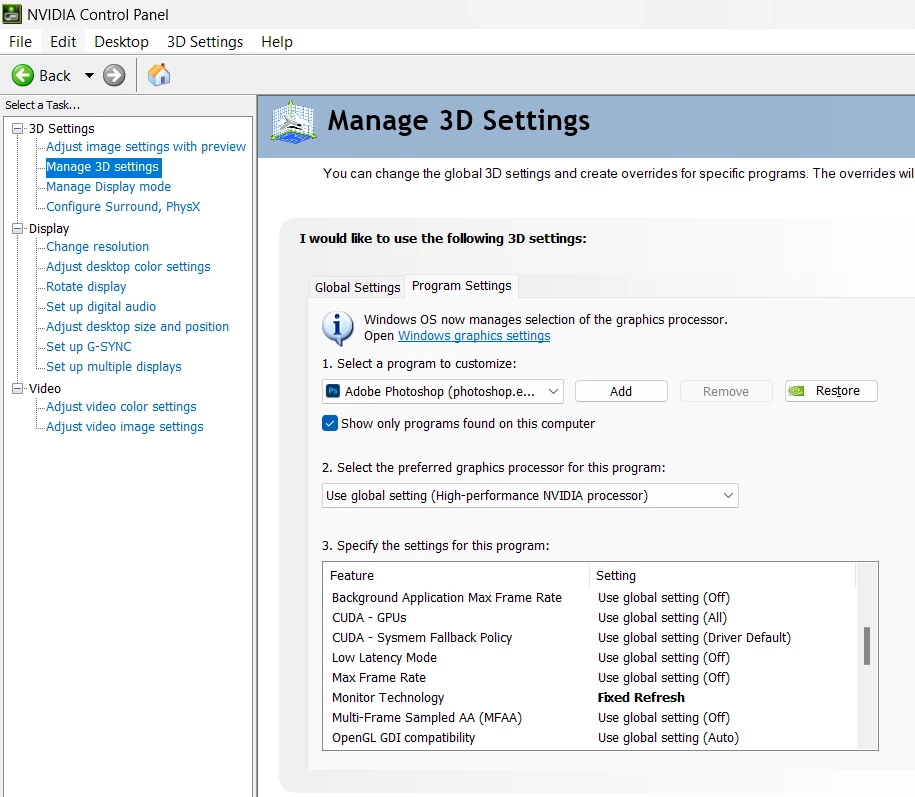Screen dimensions: 915x797
Task: Open Set up G-SYNC
Action: pos(89,347)
